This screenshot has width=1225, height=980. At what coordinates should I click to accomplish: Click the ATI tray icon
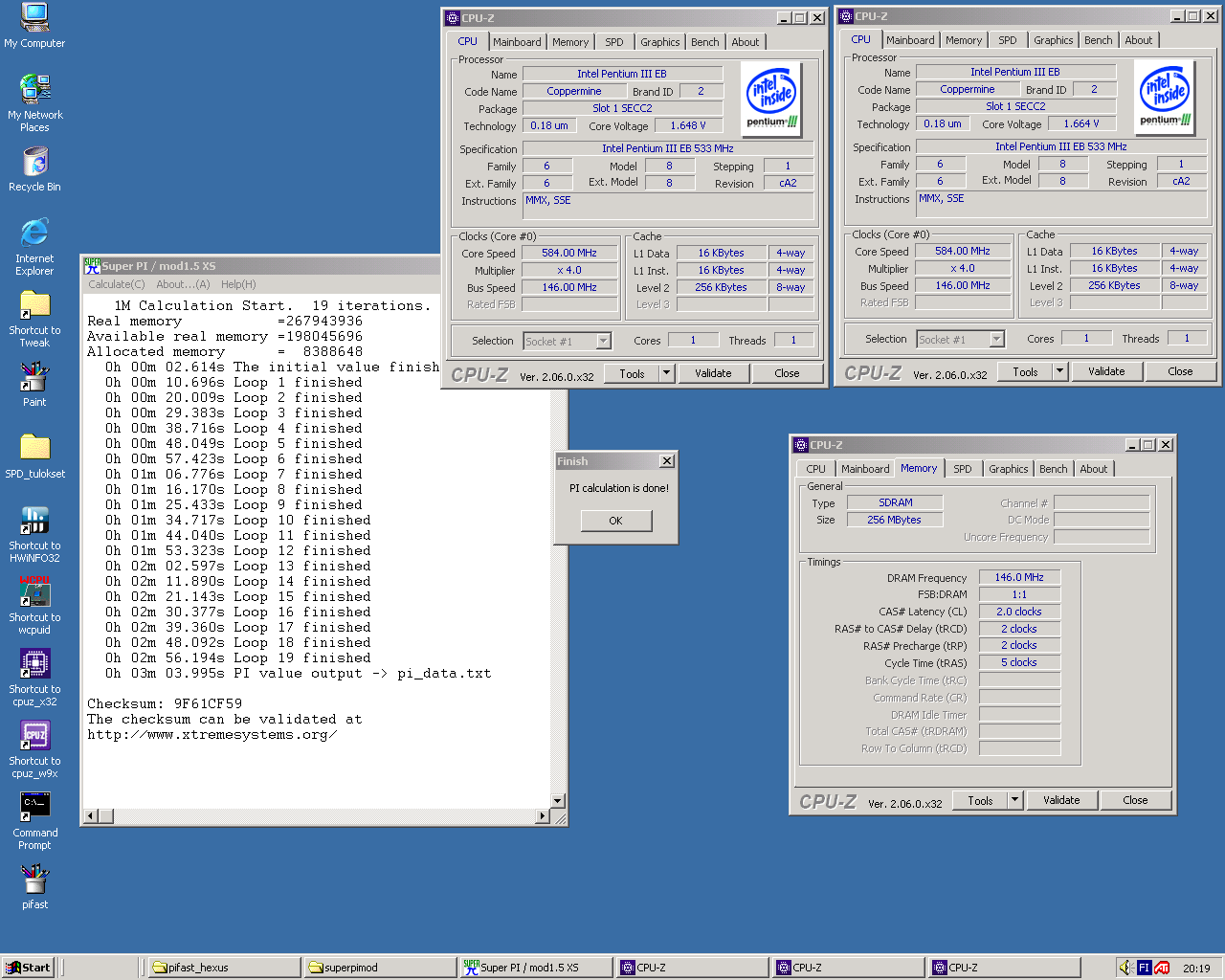[x=1162, y=968]
